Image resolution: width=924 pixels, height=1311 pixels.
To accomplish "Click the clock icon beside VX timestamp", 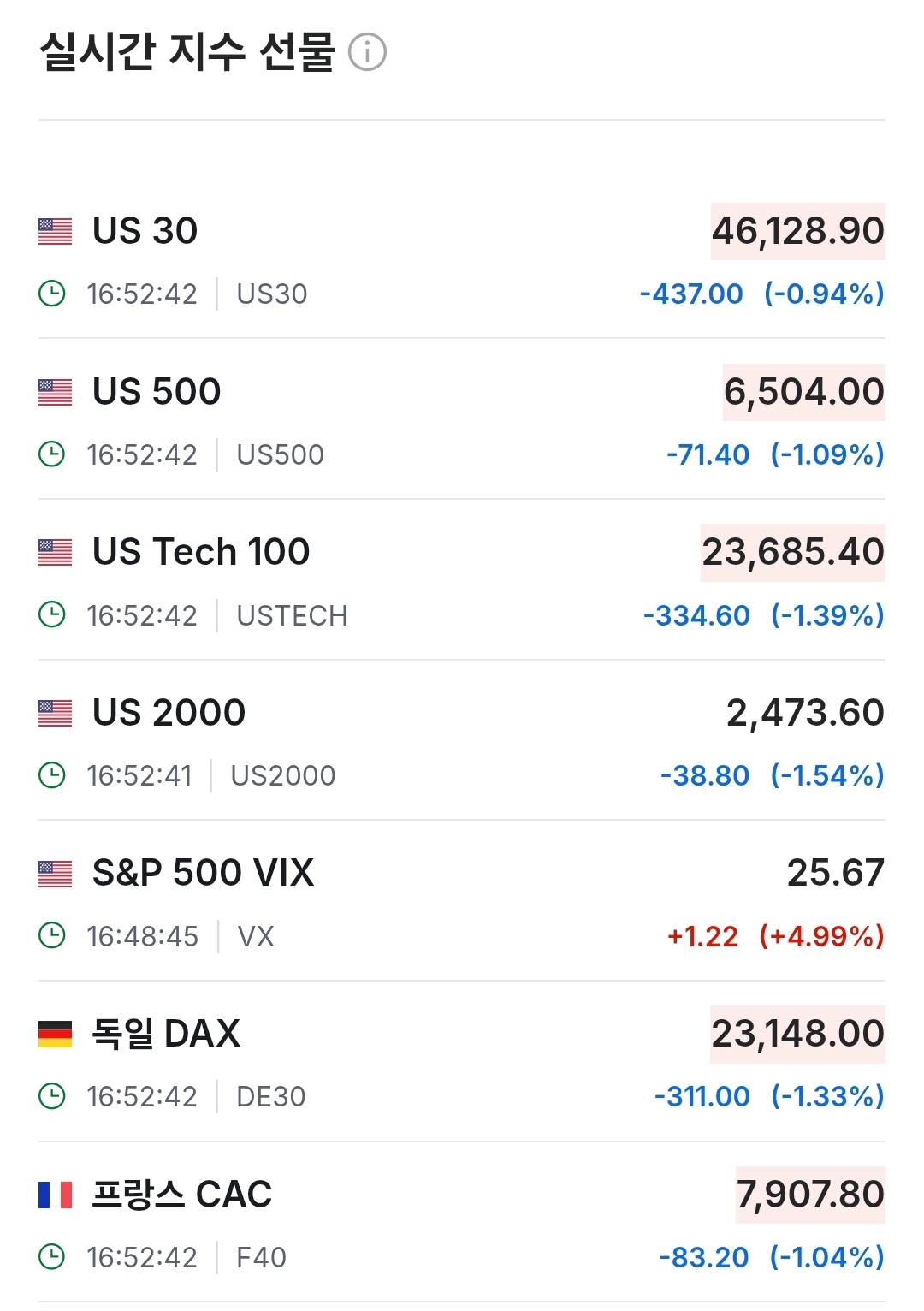I will pos(52,935).
